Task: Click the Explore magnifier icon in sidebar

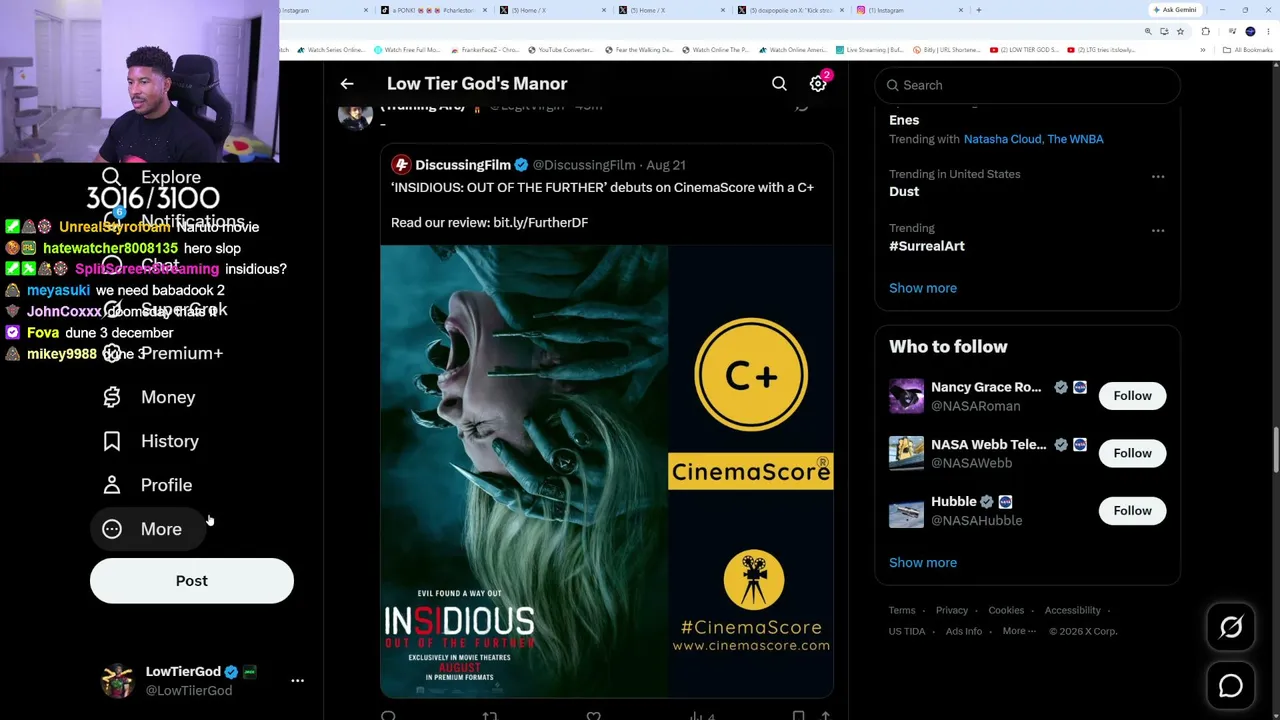Action: click(x=112, y=177)
